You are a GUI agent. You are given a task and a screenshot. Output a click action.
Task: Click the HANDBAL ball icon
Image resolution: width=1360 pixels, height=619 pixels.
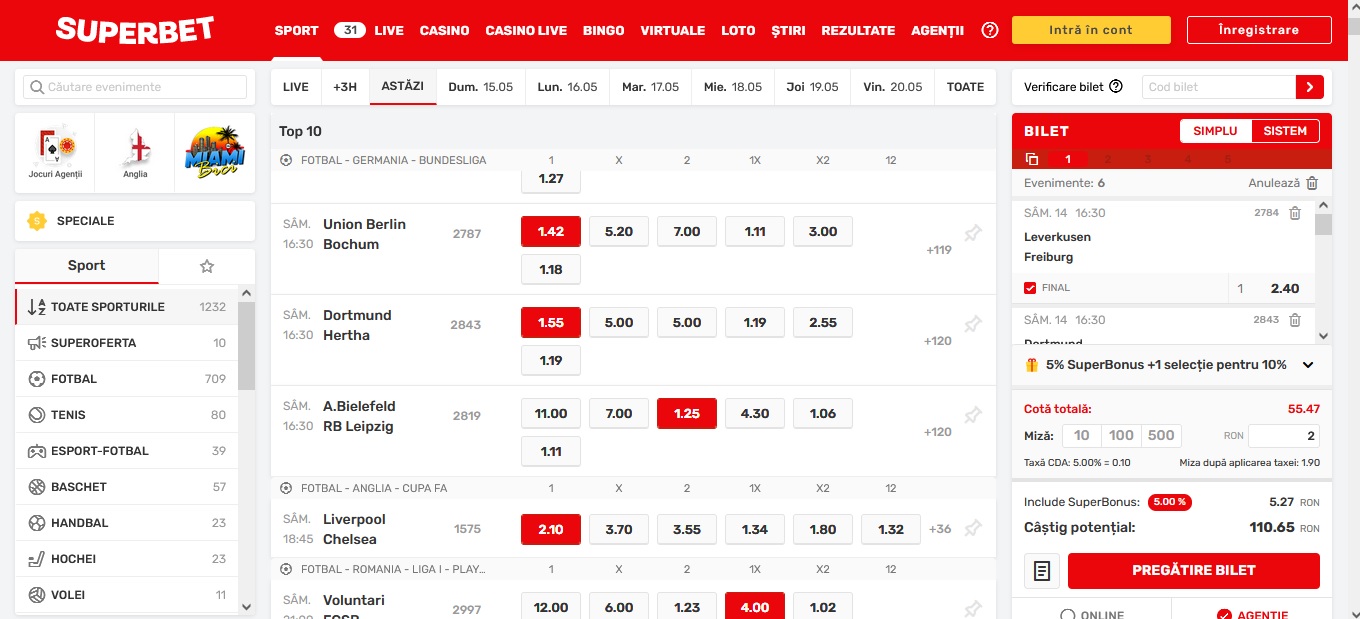click(x=37, y=523)
